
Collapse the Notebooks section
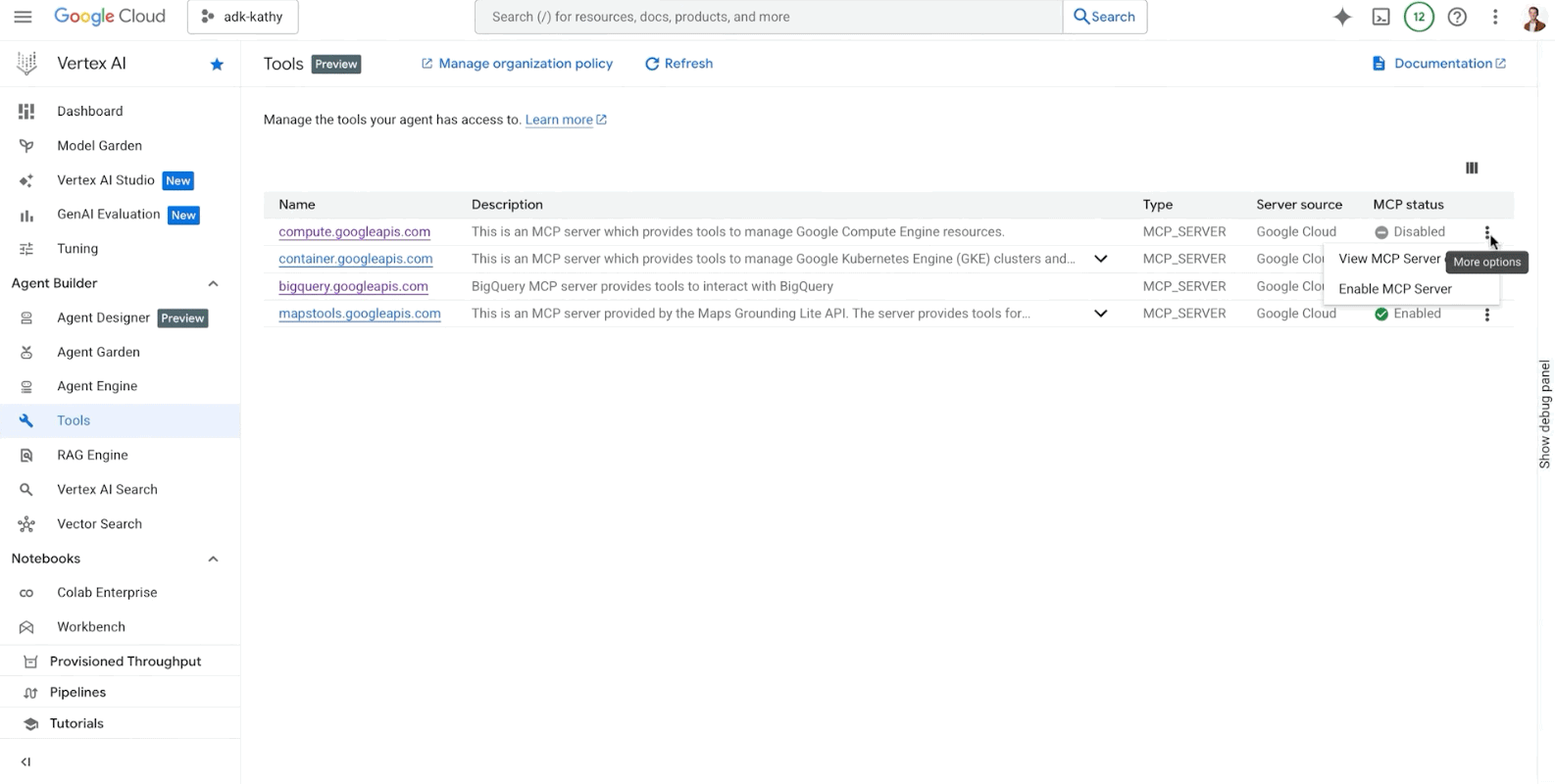(213, 559)
